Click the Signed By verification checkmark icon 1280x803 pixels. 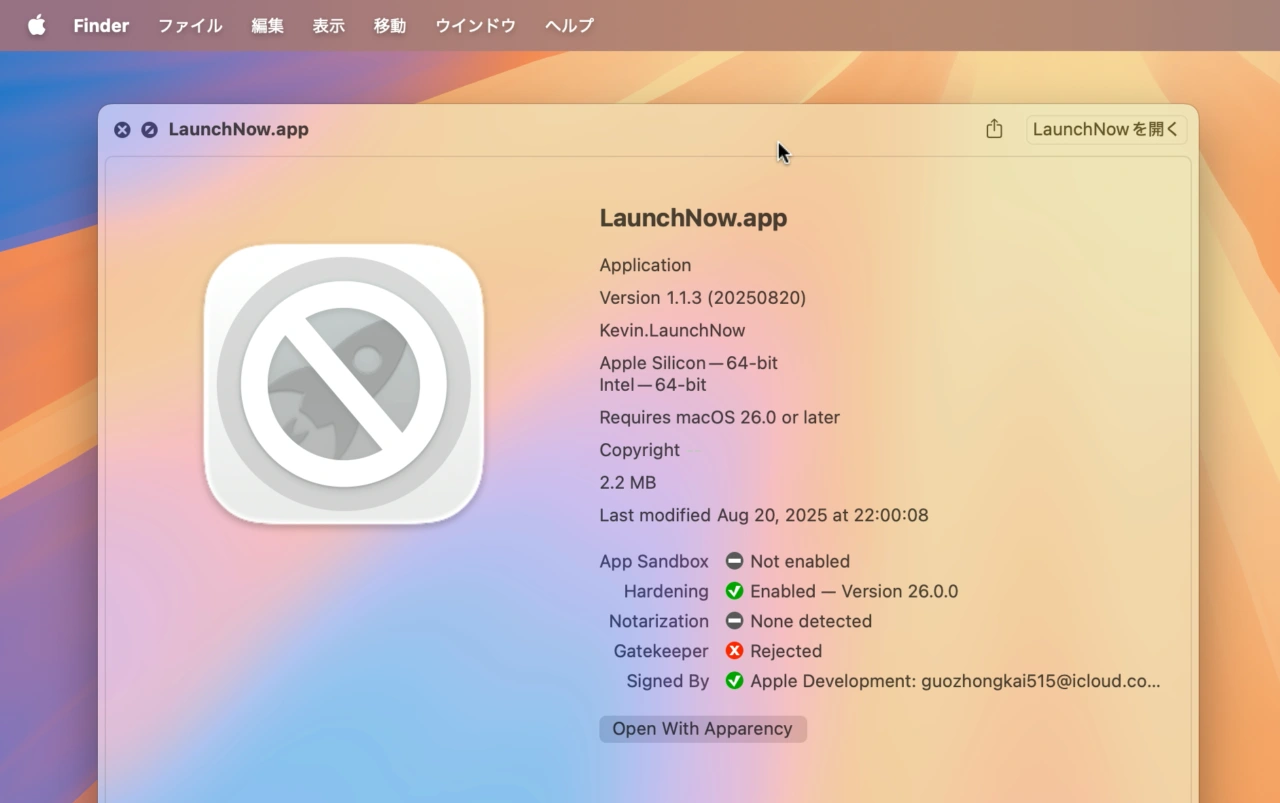pos(735,681)
